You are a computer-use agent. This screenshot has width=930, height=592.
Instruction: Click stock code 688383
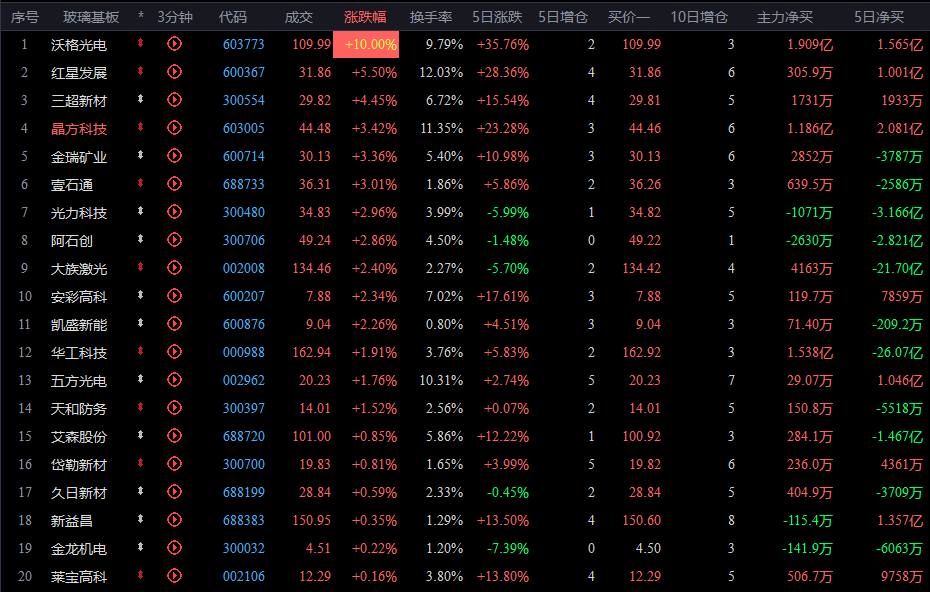click(x=244, y=520)
